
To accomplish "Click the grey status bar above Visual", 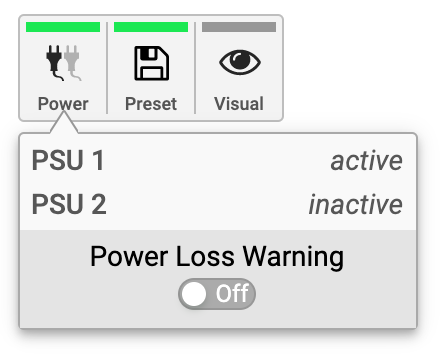I will pos(239,27).
